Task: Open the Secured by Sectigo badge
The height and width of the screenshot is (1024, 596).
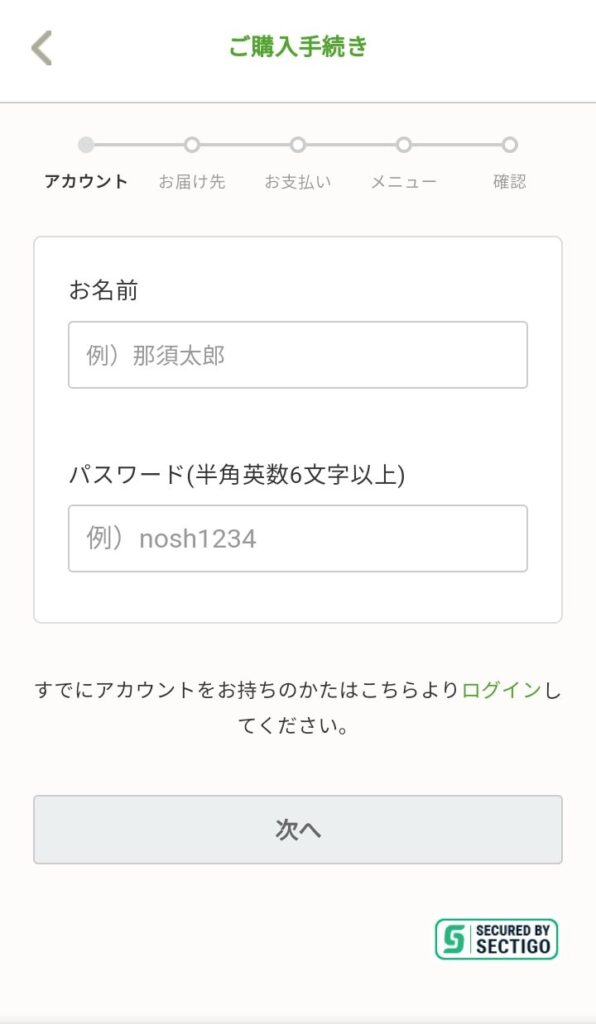Action: pyautogui.click(x=496, y=939)
